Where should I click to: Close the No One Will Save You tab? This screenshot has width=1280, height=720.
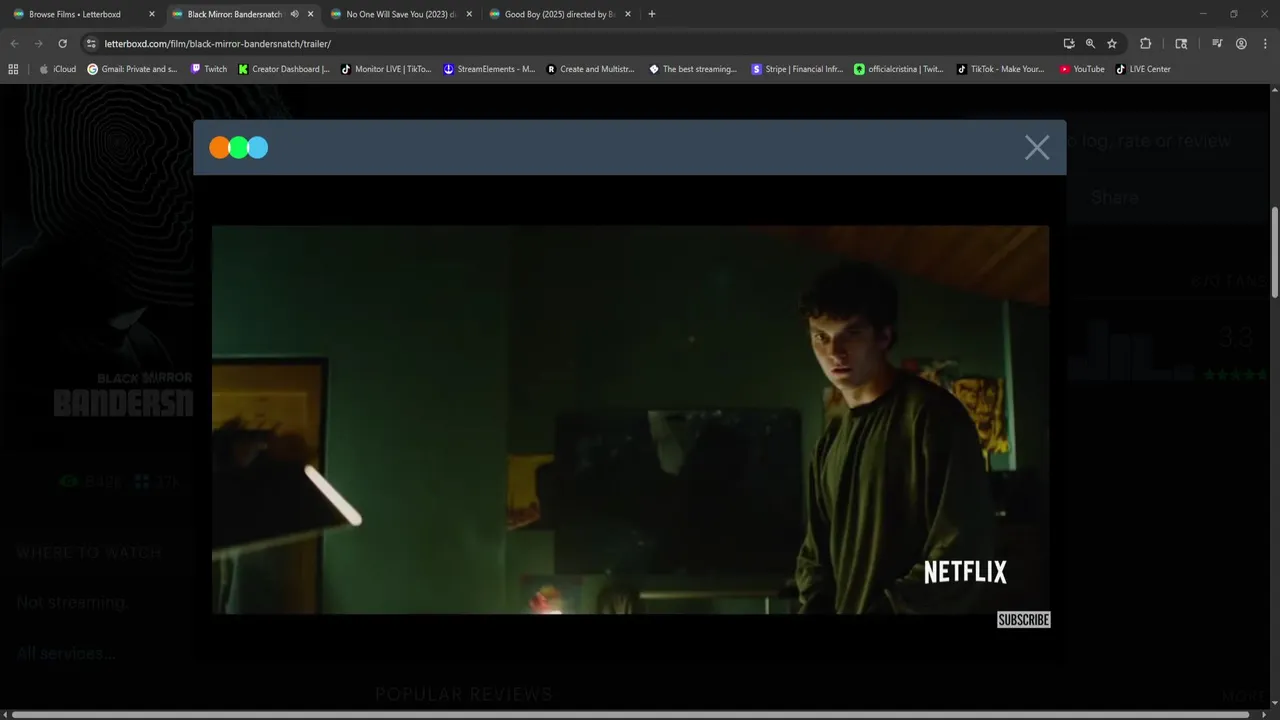469,14
